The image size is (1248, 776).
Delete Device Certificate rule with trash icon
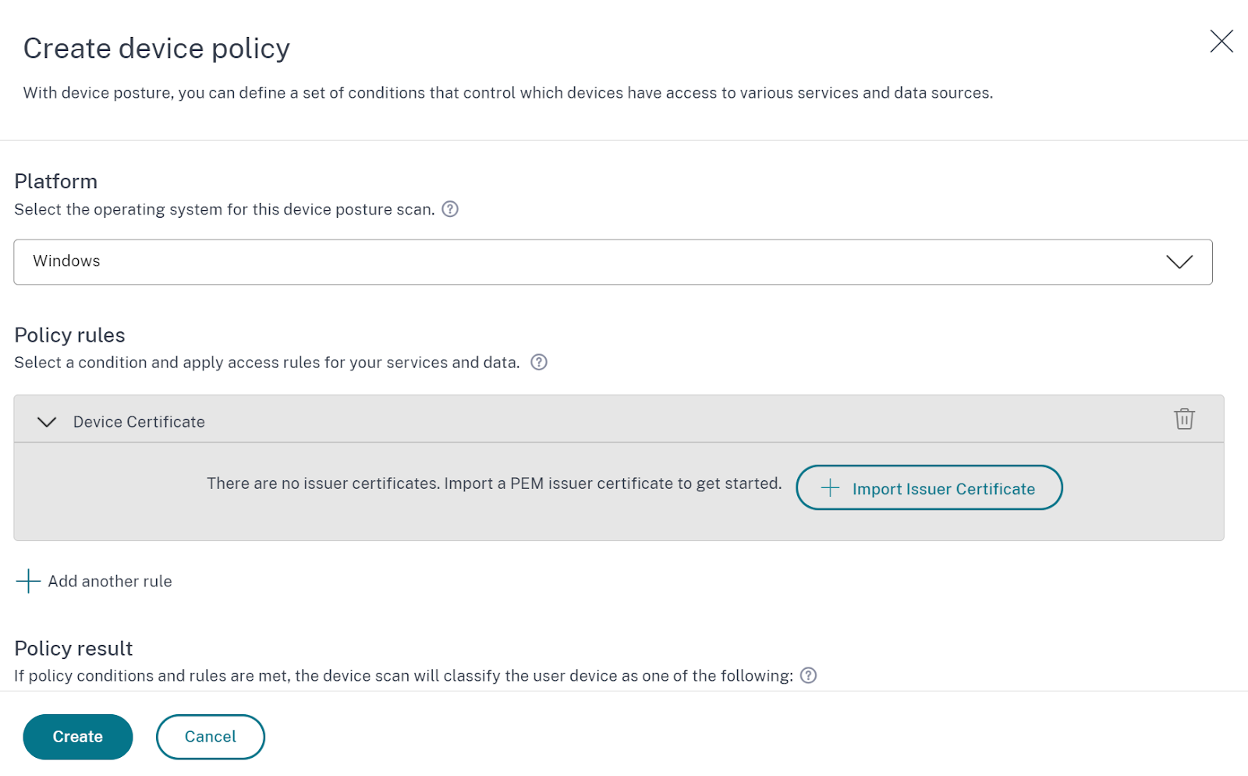[1184, 419]
